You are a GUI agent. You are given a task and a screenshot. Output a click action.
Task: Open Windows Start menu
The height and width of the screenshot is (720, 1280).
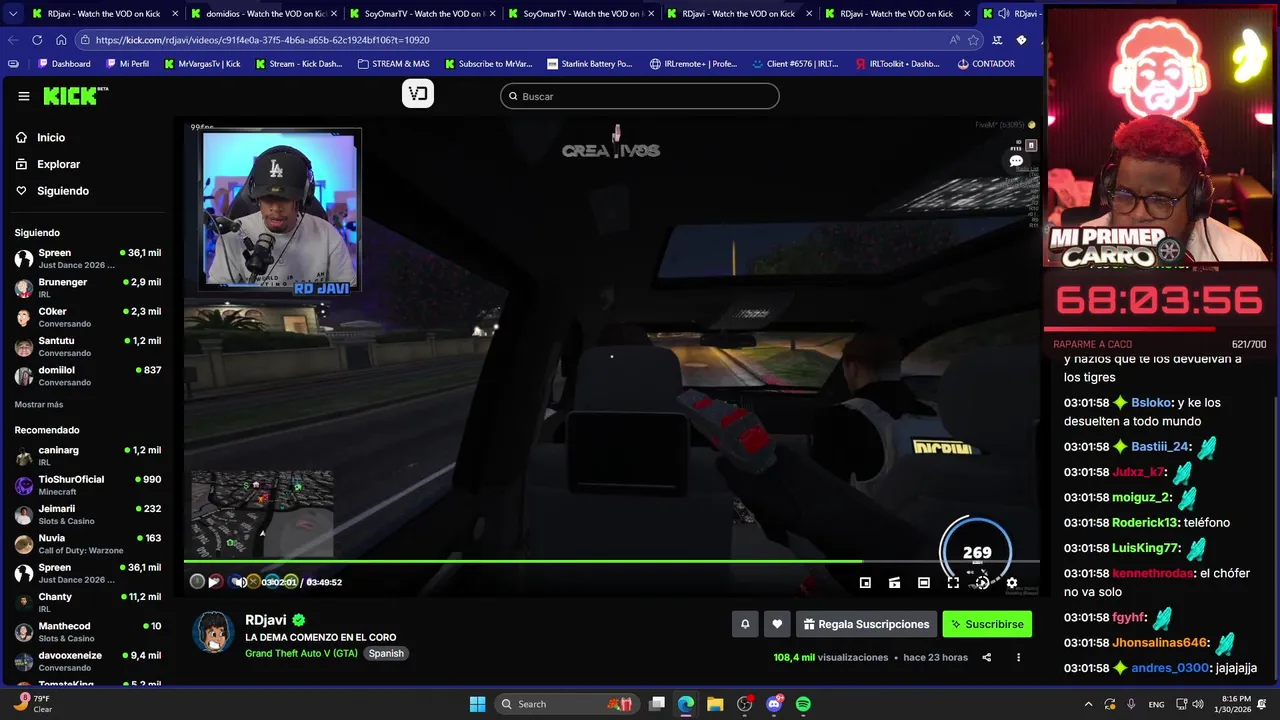point(477,704)
